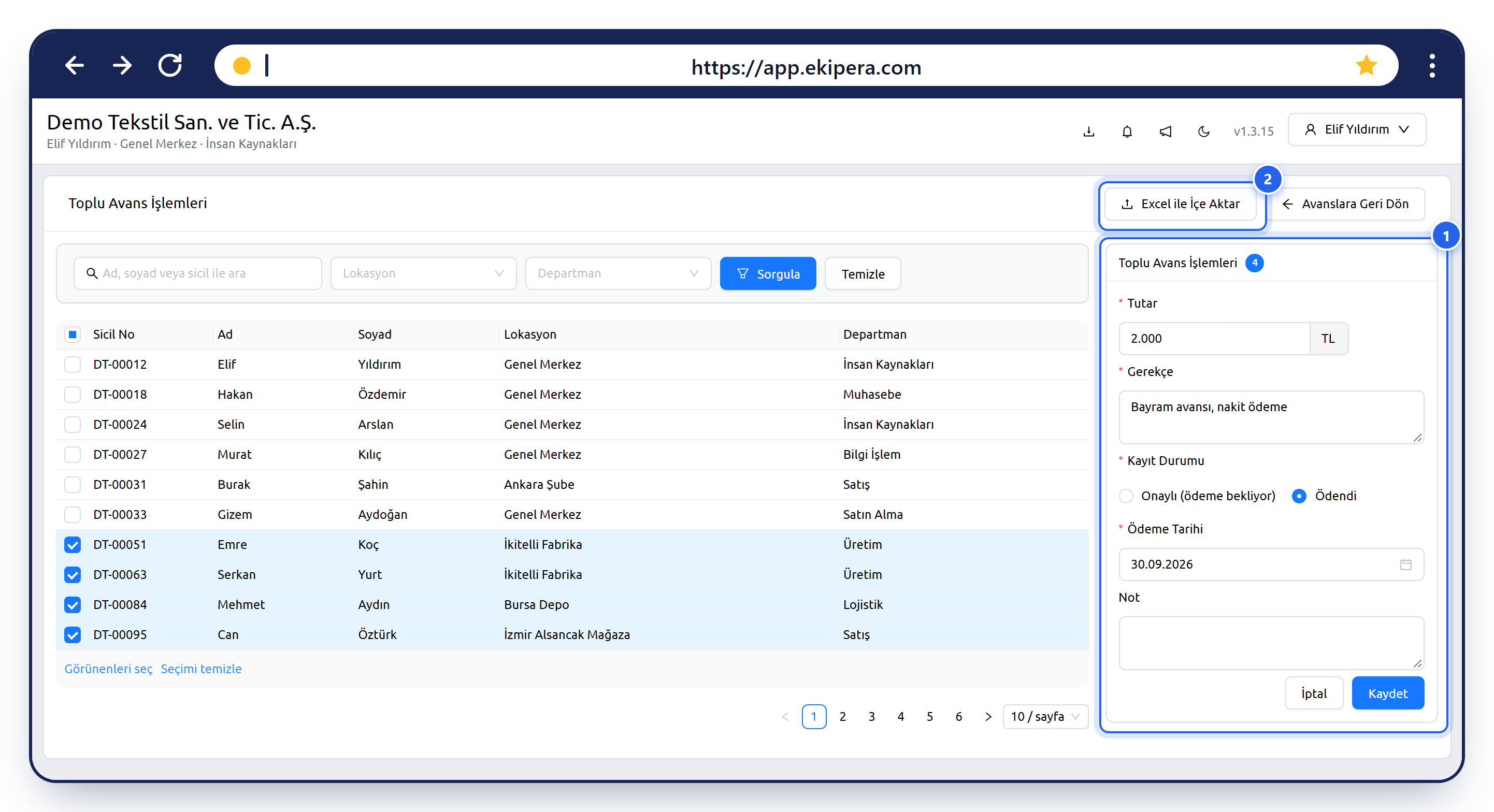1494x812 pixels.
Task: Check the row DT-00018 Hakan Özdemir
Action: [x=73, y=395]
